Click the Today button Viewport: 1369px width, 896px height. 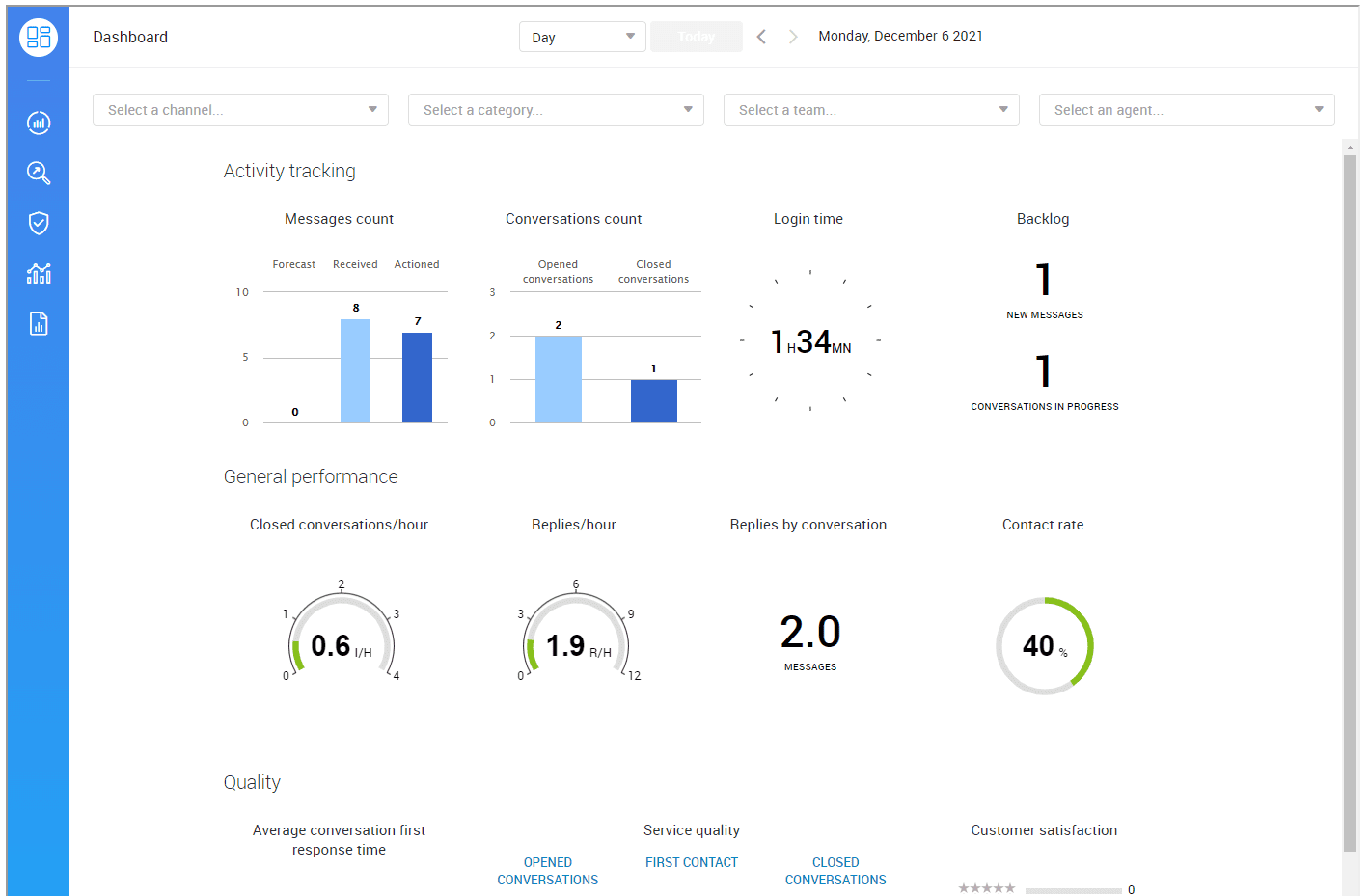tap(697, 37)
